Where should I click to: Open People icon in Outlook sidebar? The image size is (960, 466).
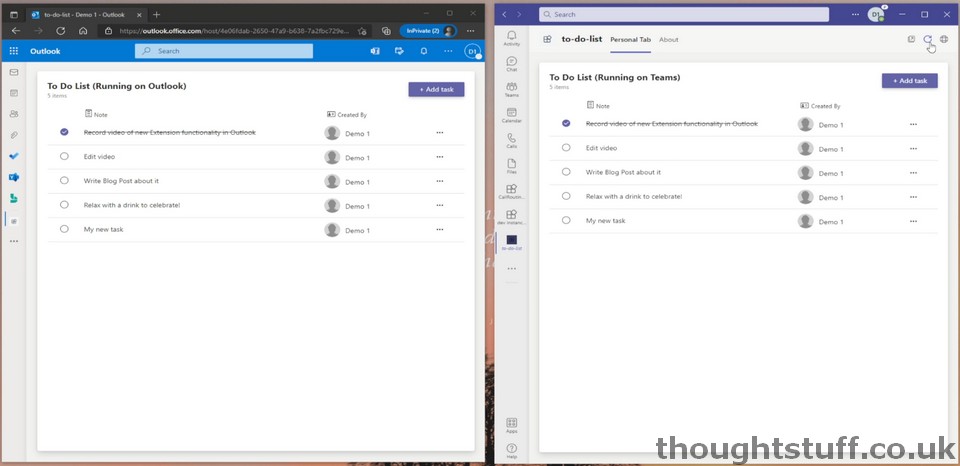[13, 114]
